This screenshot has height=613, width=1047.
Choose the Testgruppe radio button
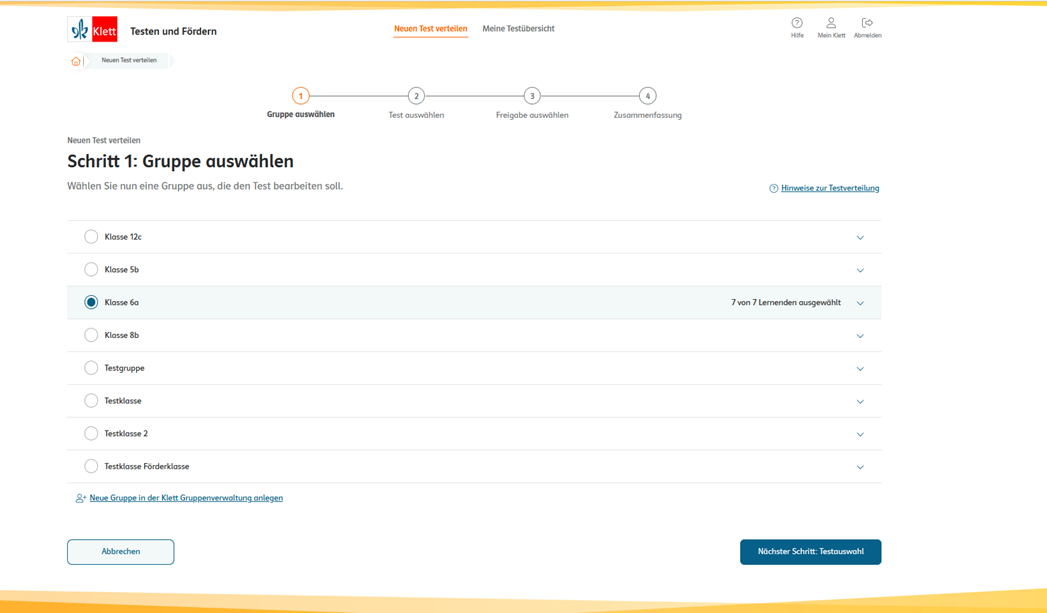point(91,368)
